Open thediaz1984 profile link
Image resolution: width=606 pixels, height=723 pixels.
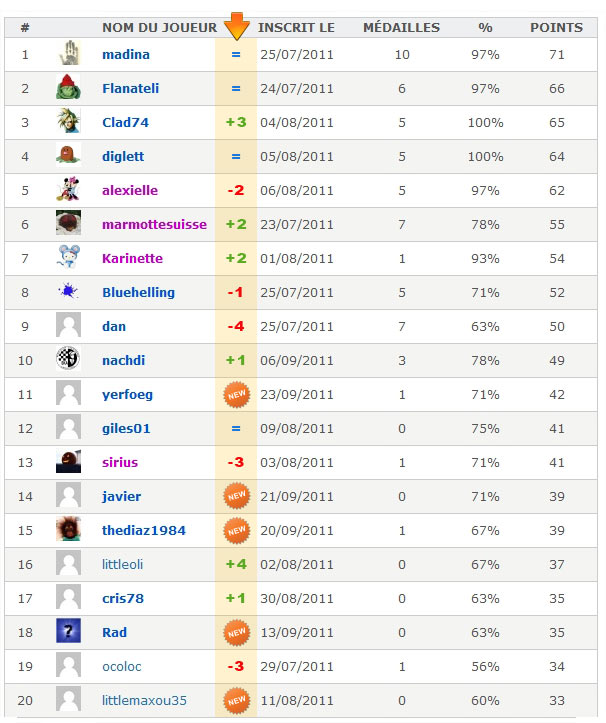(x=144, y=531)
